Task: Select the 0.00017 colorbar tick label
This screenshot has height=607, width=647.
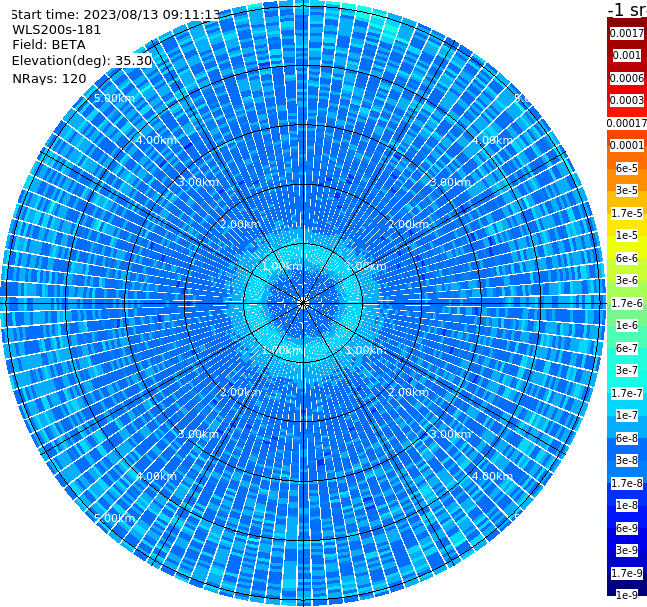Action: click(x=627, y=123)
